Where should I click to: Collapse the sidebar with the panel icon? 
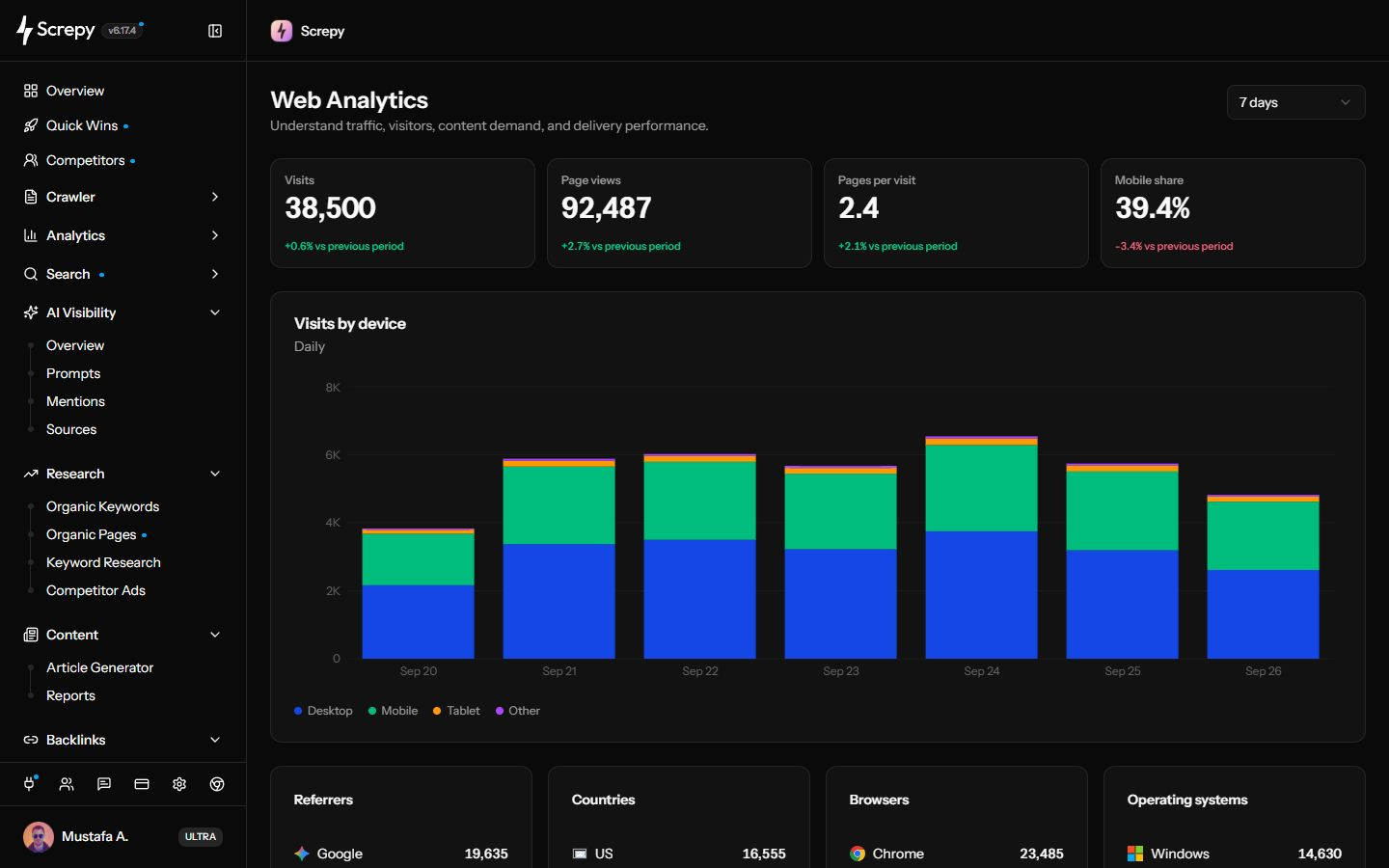[215, 31]
